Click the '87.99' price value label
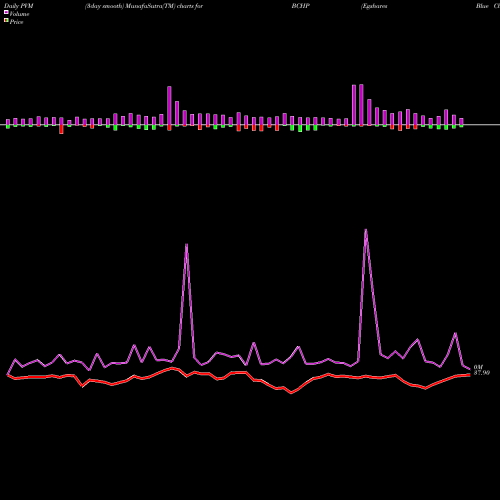Image resolution: width=500 pixels, height=500 pixels. click(482, 373)
